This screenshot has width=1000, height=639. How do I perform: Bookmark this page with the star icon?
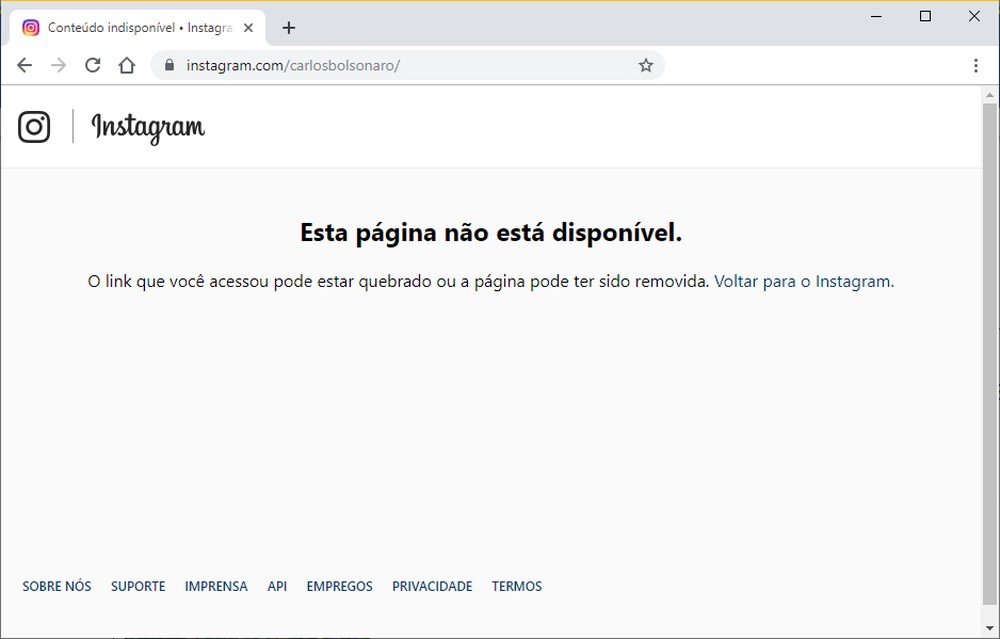(646, 65)
